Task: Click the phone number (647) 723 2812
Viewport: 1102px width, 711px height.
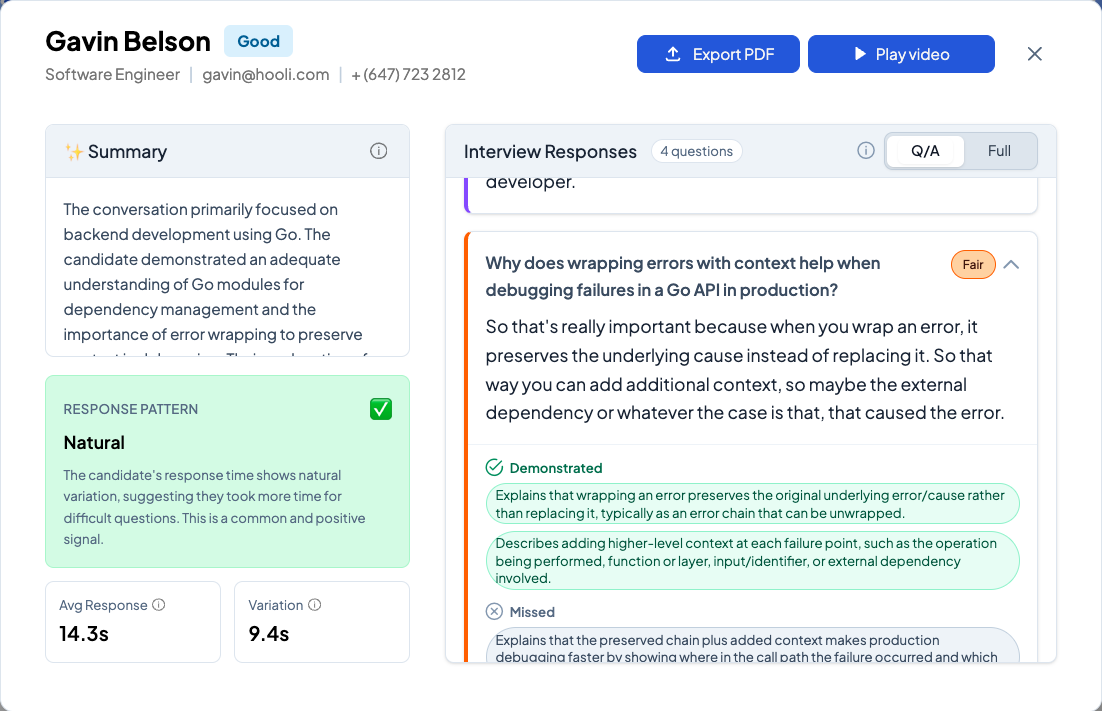Action: tap(408, 74)
